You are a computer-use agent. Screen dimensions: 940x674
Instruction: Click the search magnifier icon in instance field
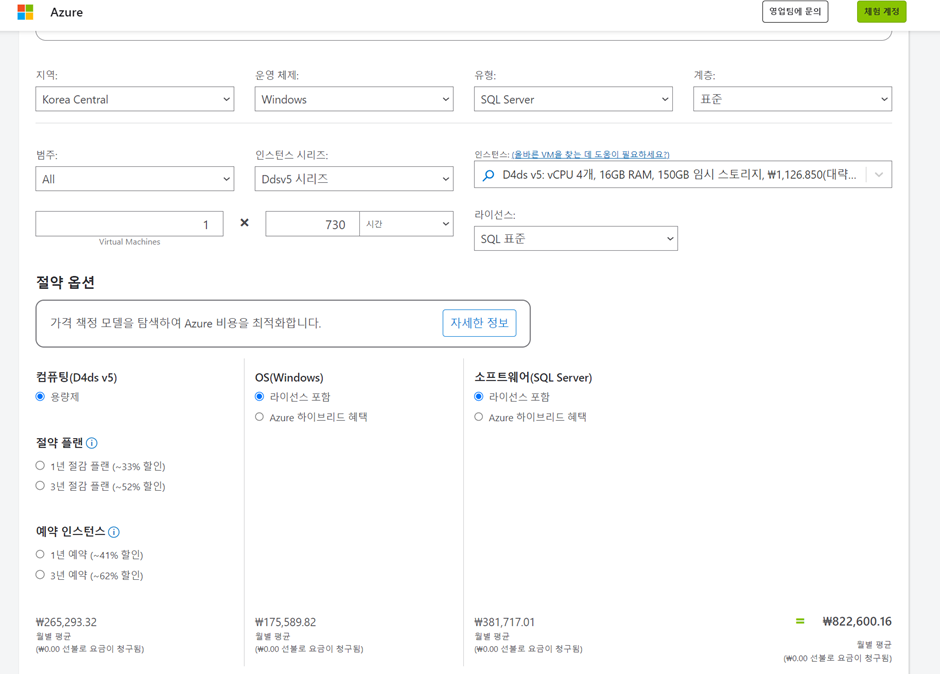pyautogui.click(x=489, y=175)
